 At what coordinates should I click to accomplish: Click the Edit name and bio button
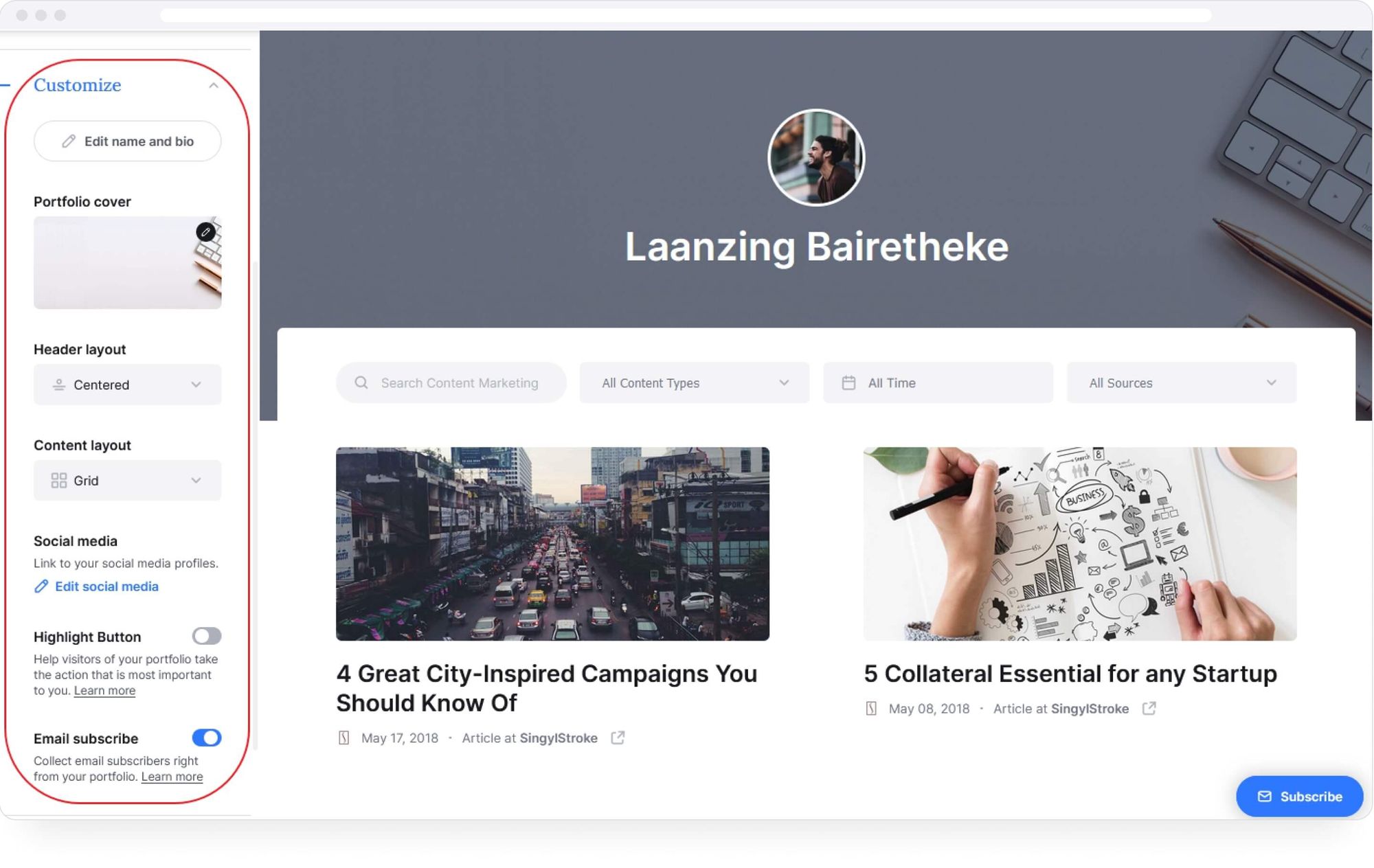point(127,141)
